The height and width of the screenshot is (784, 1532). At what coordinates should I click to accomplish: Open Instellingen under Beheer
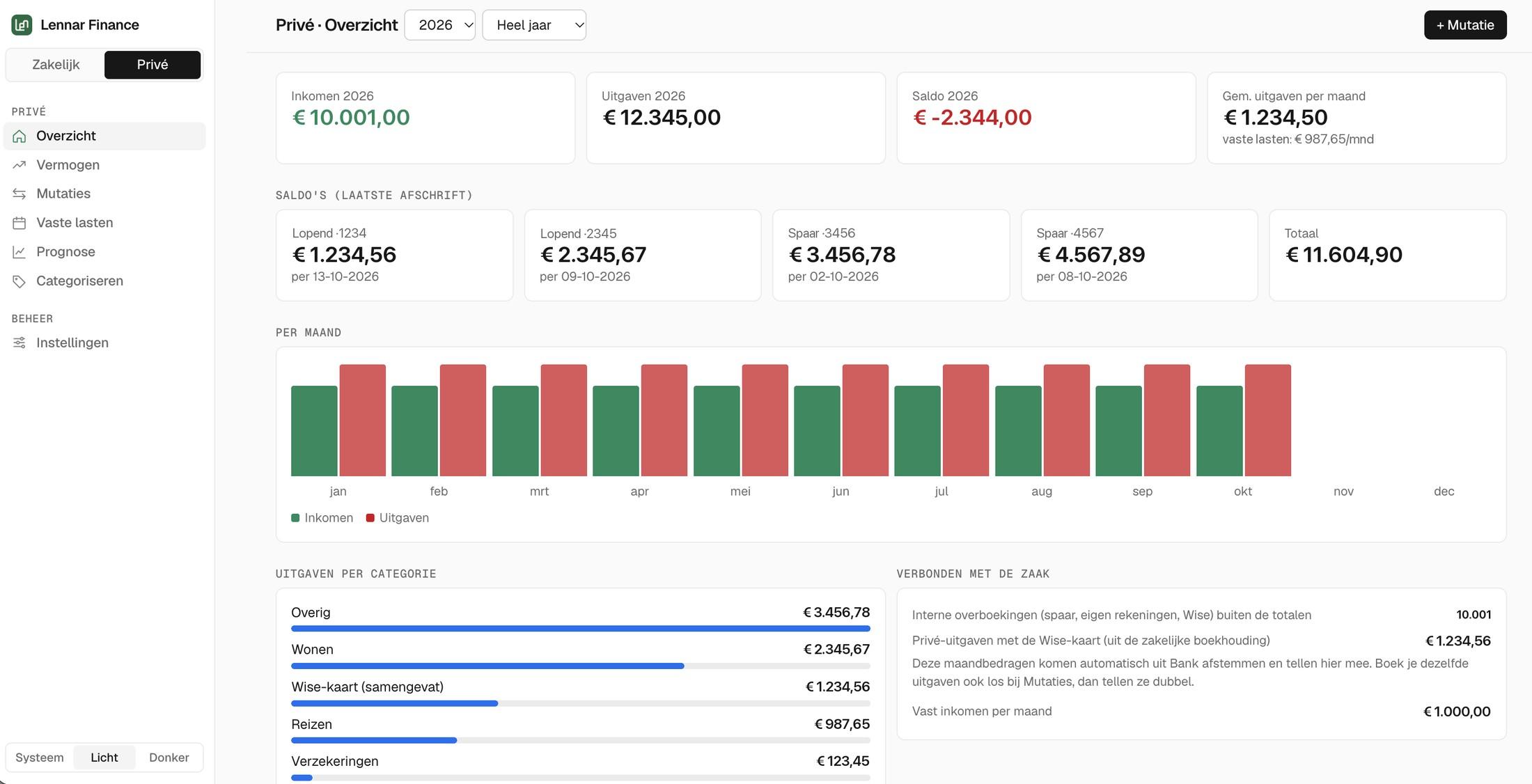[104, 343]
